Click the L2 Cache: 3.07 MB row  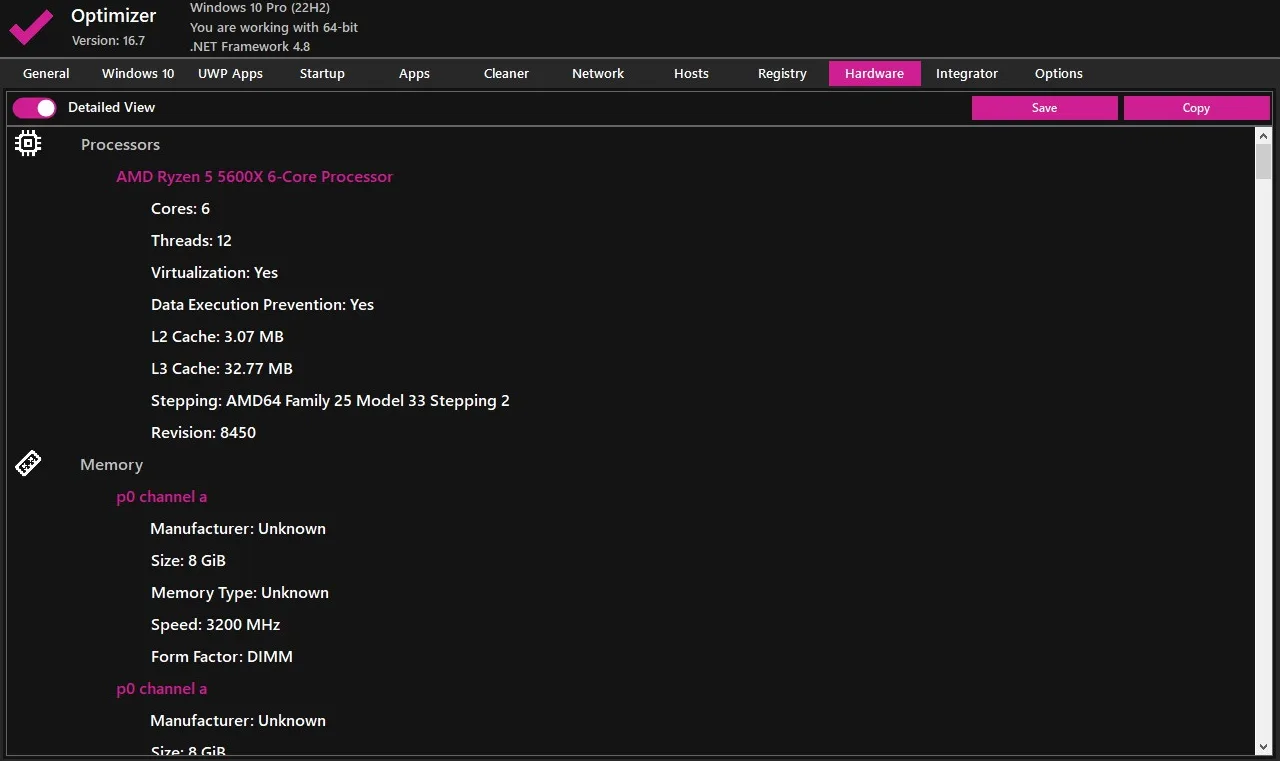(217, 337)
